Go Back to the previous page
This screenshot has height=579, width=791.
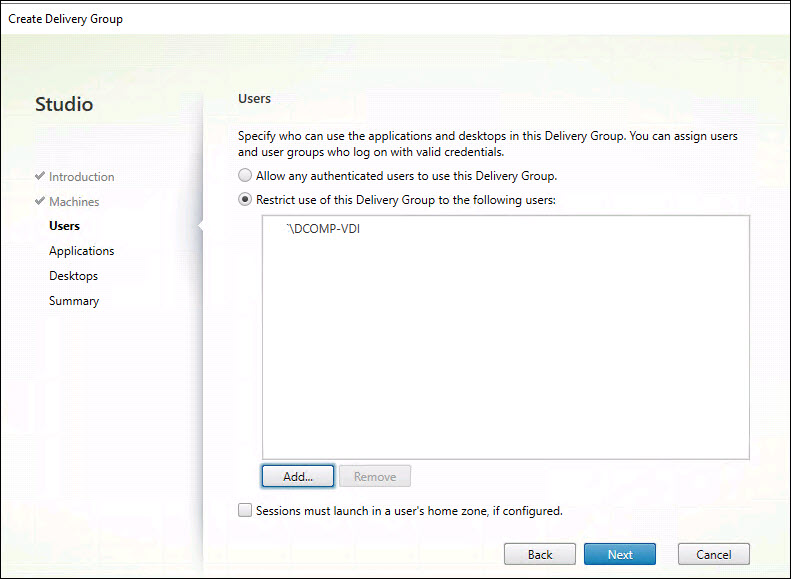(x=540, y=554)
